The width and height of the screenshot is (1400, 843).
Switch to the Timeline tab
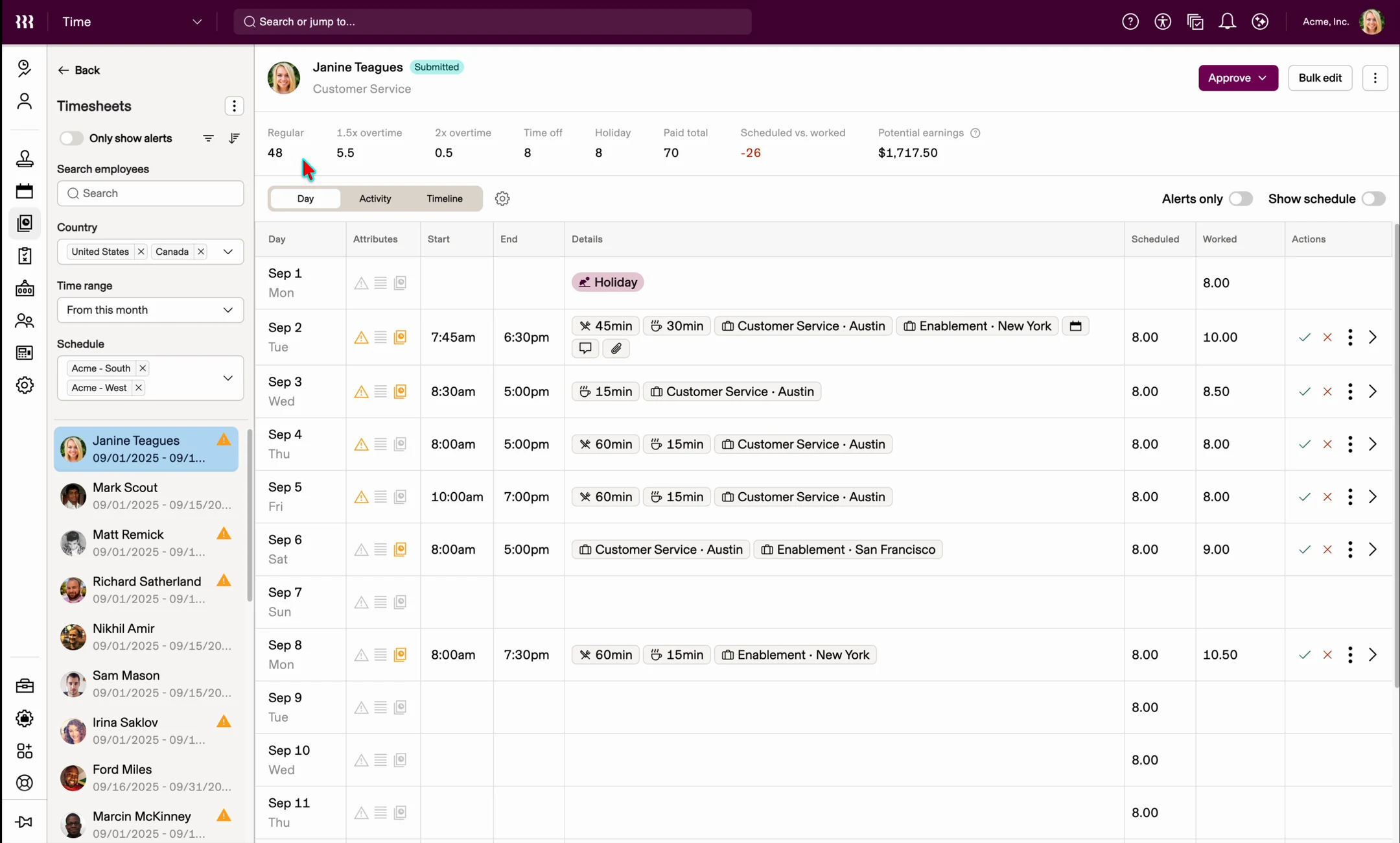pos(445,198)
